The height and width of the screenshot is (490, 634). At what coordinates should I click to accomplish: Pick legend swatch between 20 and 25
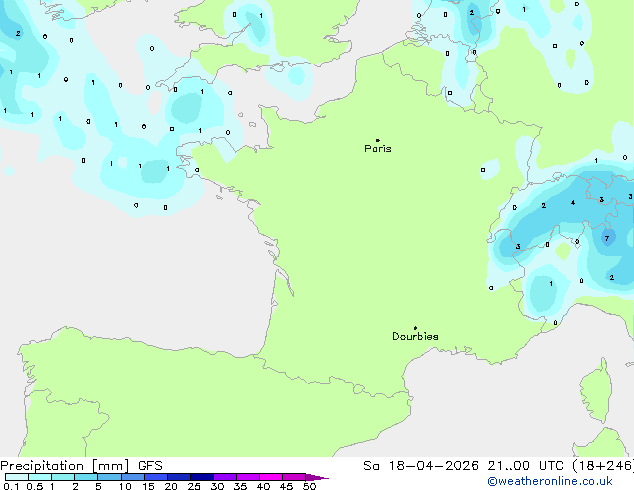click(179, 477)
